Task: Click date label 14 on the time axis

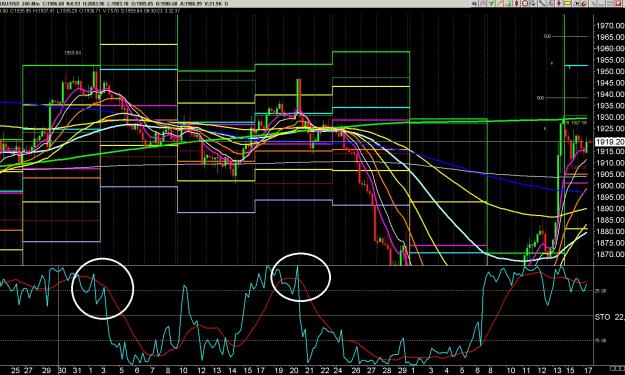Action: 232,371
